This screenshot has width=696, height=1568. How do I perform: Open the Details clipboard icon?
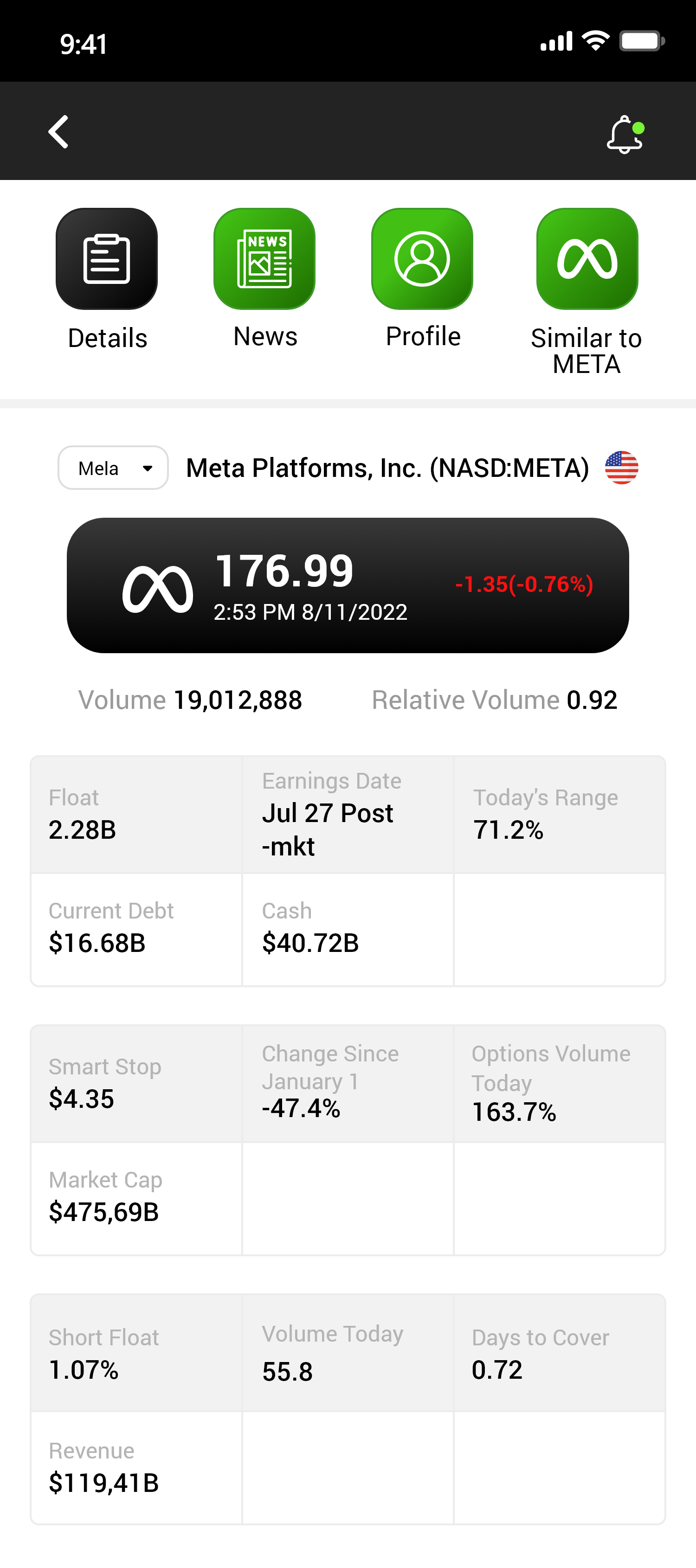tap(107, 259)
